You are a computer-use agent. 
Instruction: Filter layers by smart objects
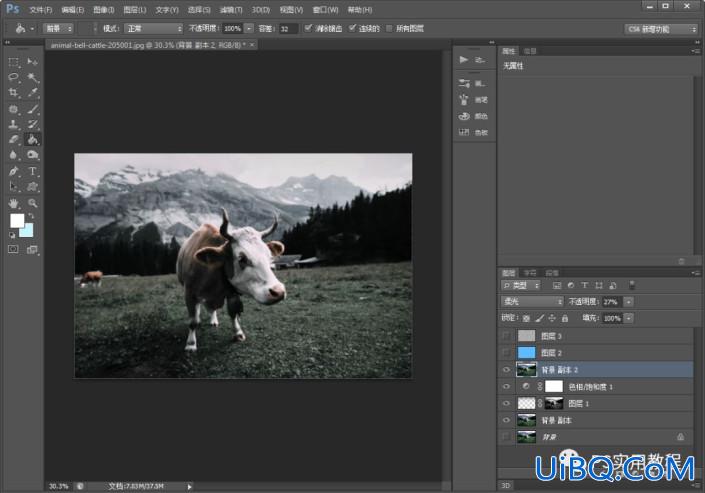[x=612, y=285]
